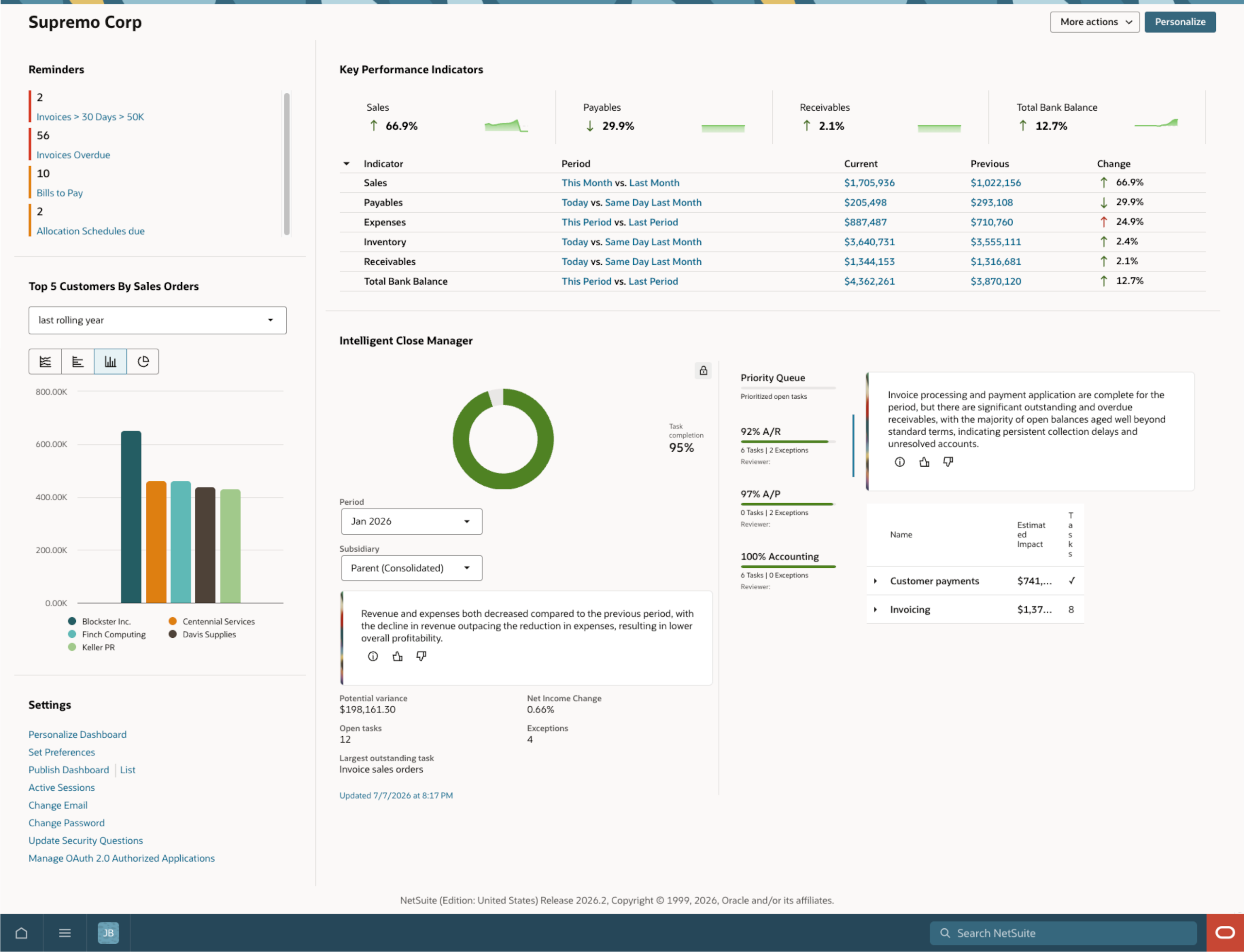1244x952 pixels.
Task: Click the Reminders panel scrollbar
Action: point(287,163)
